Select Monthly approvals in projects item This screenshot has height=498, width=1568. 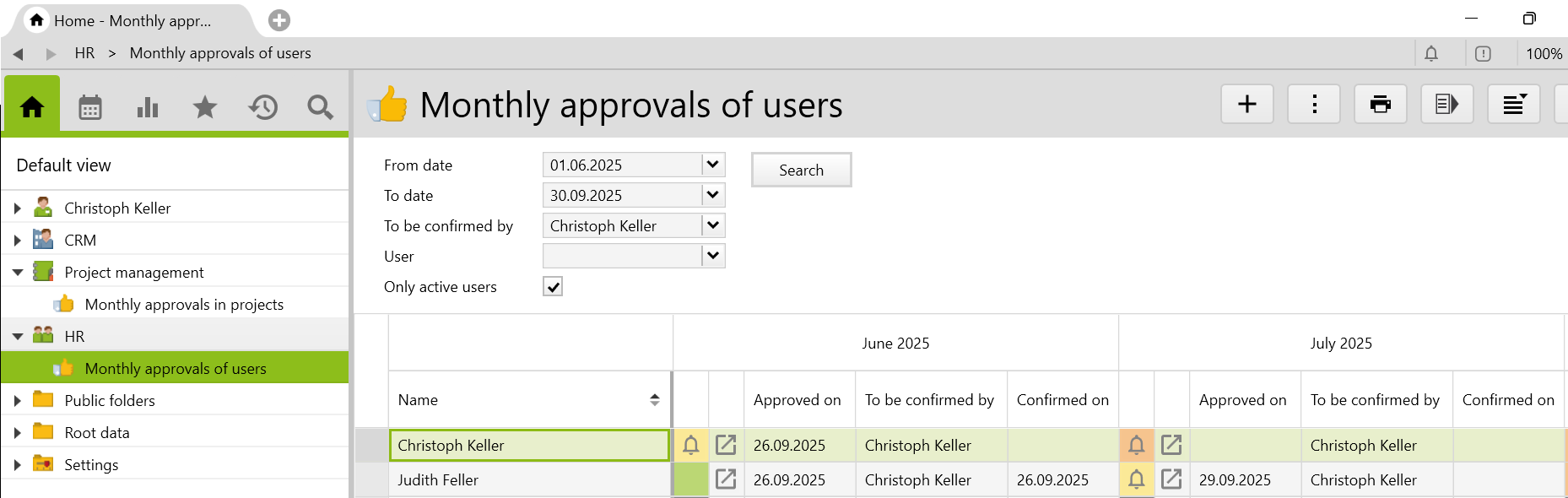[x=184, y=305]
